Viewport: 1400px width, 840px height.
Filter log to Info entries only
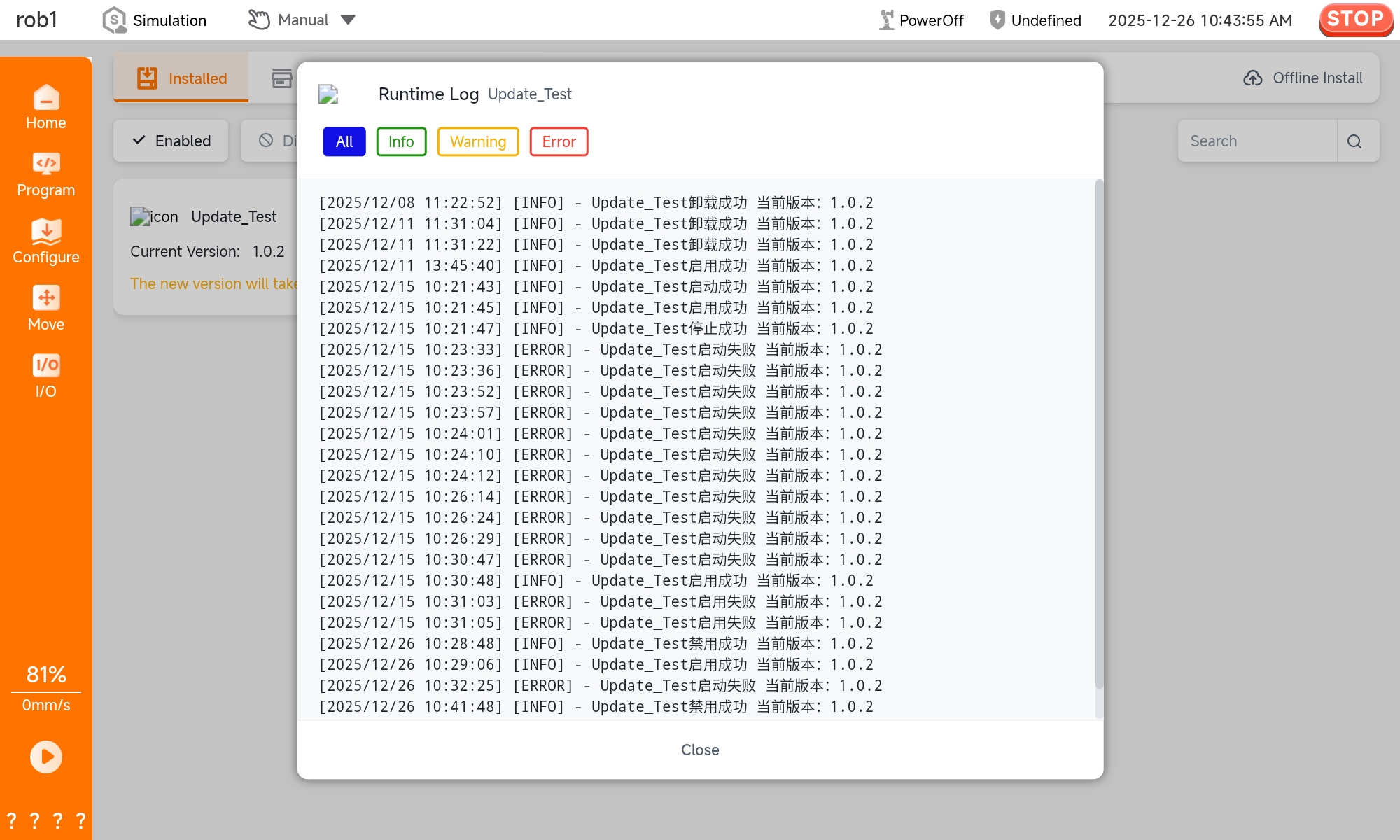coord(401,141)
